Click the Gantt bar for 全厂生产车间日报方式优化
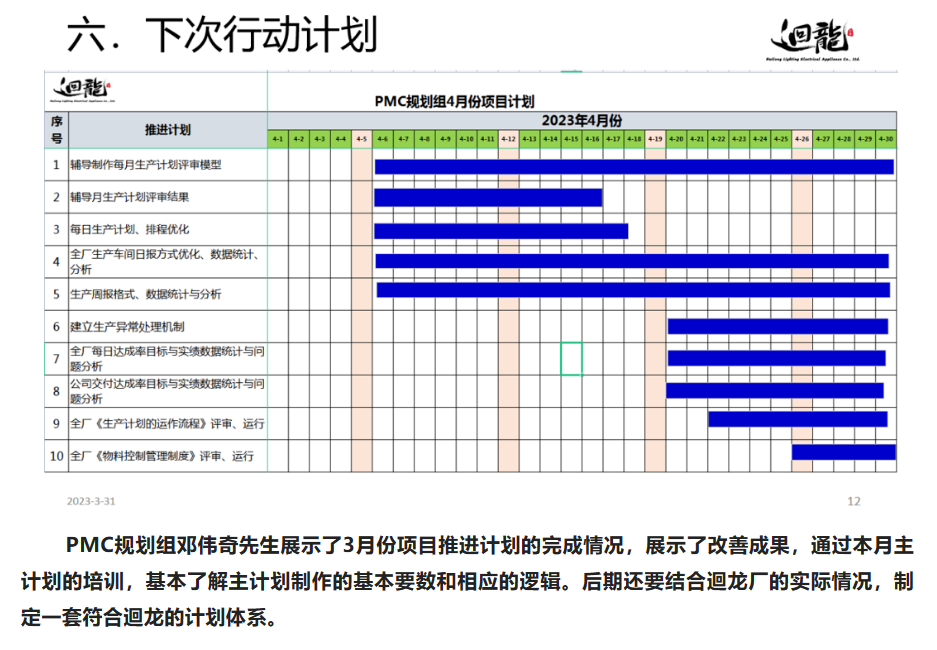 tap(632, 261)
